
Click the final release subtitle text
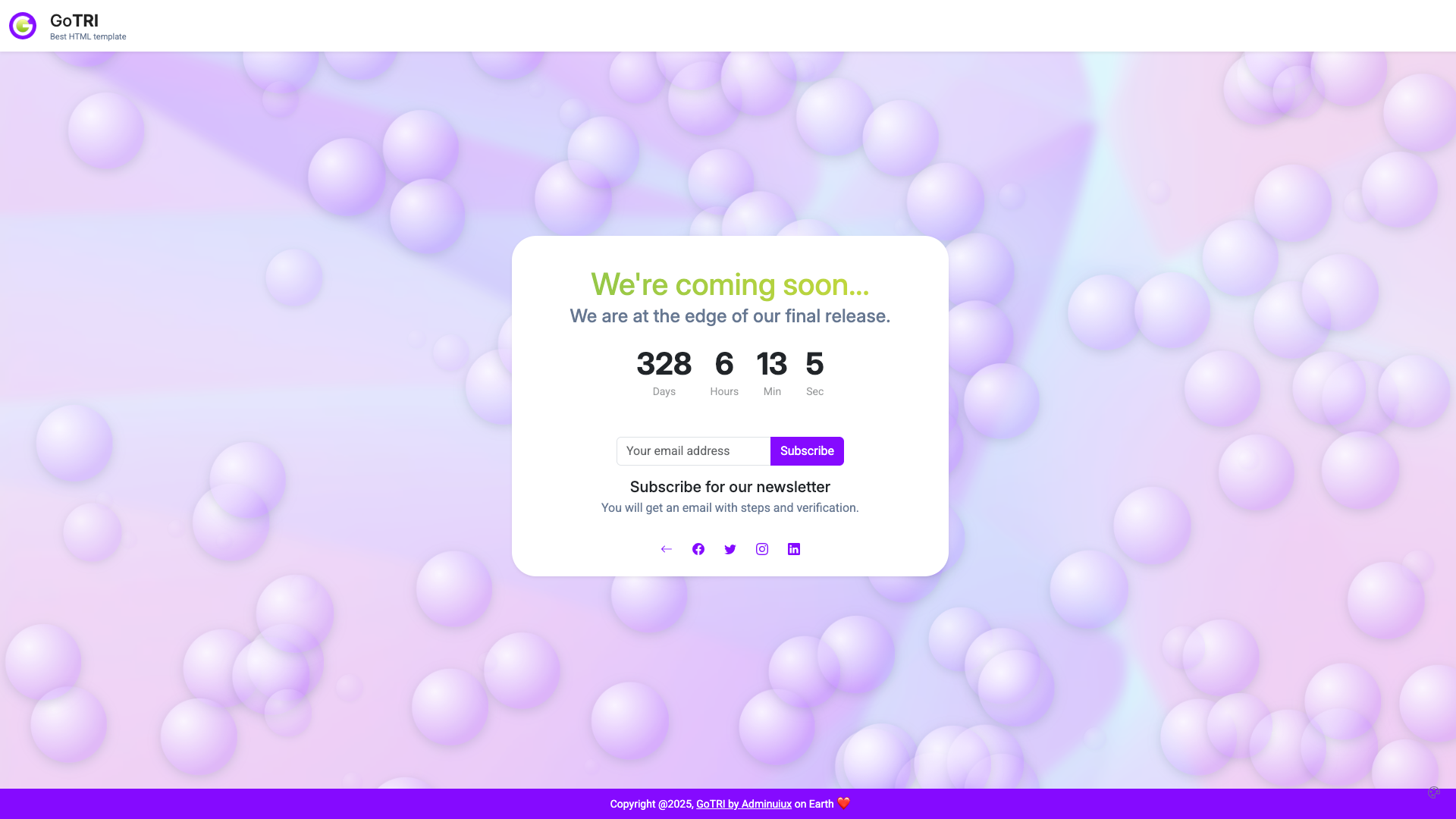pyautogui.click(x=730, y=316)
